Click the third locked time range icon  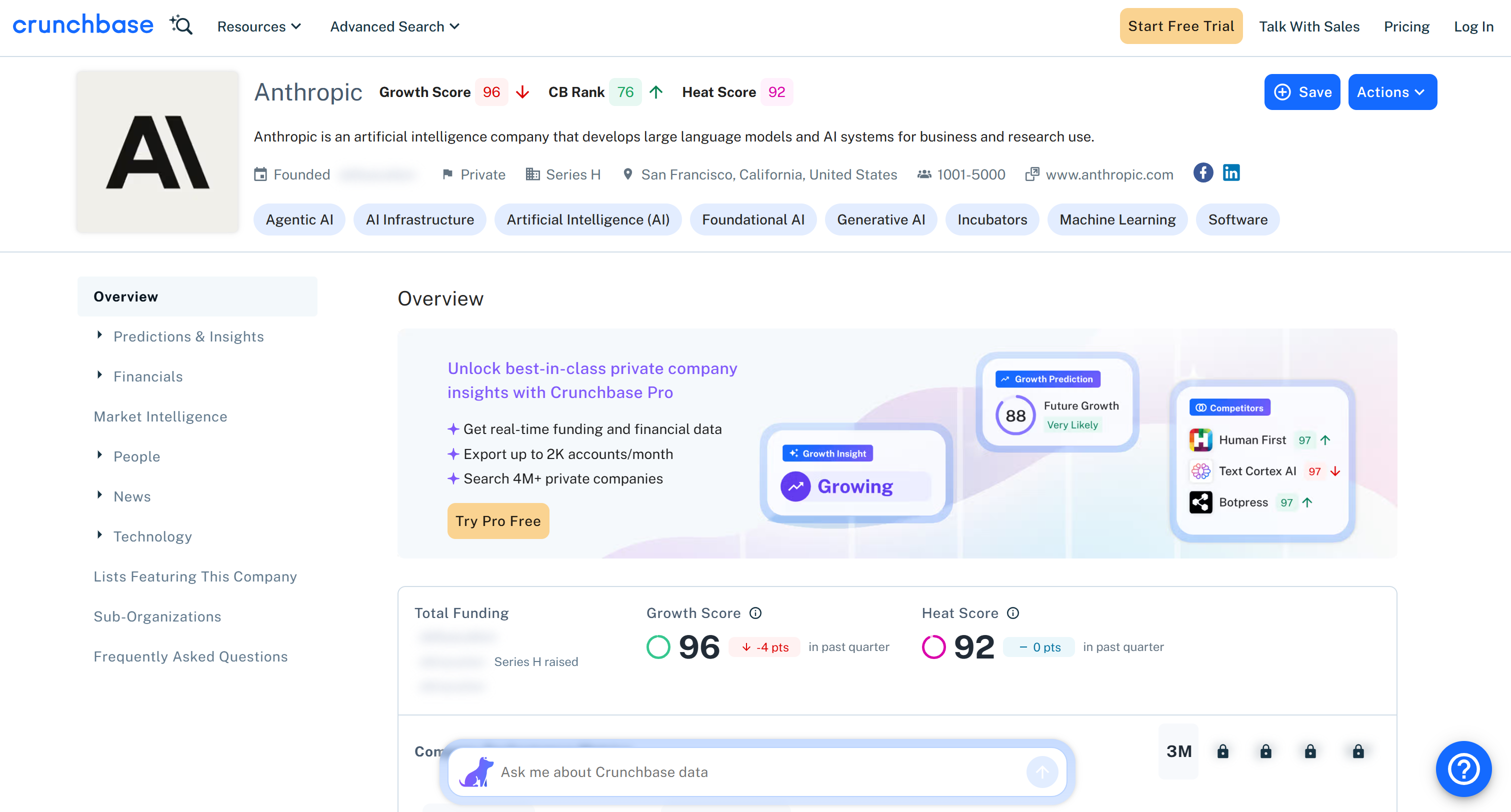[x=1310, y=751]
